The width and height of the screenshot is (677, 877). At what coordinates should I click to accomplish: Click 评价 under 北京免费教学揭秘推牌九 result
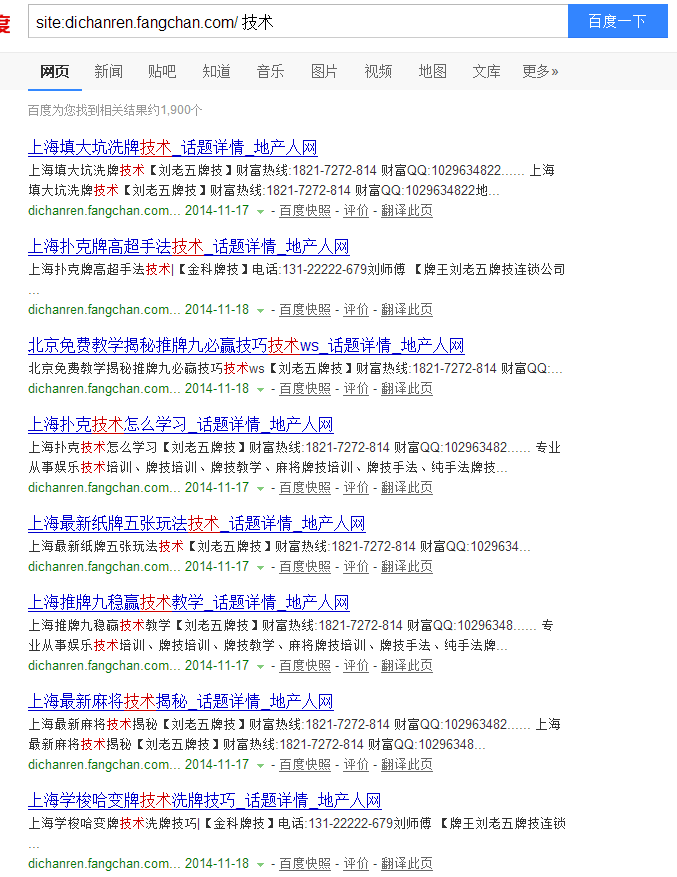pyautogui.click(x=356, y=389)
